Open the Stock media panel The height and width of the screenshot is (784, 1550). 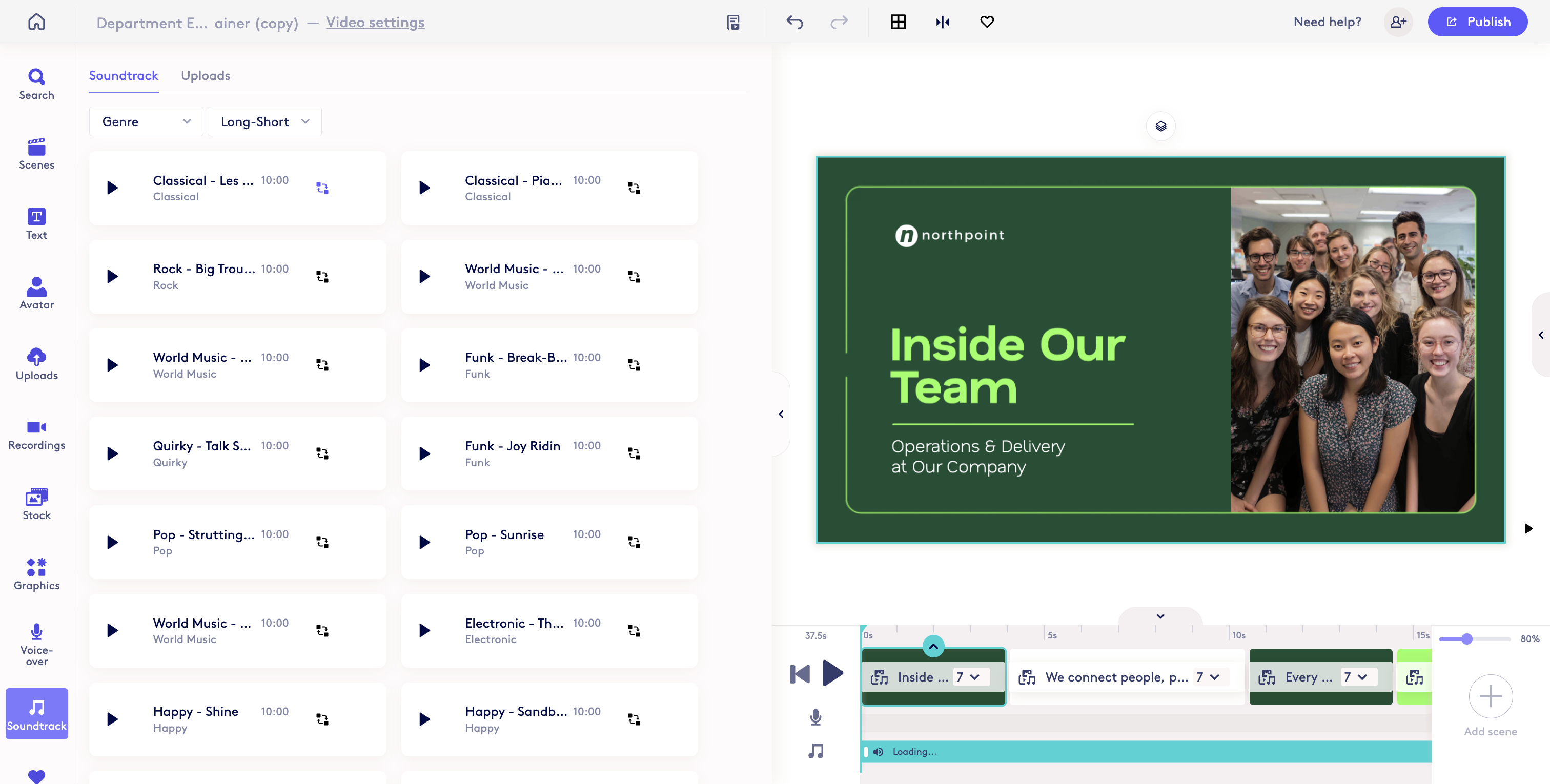[36, 504]
